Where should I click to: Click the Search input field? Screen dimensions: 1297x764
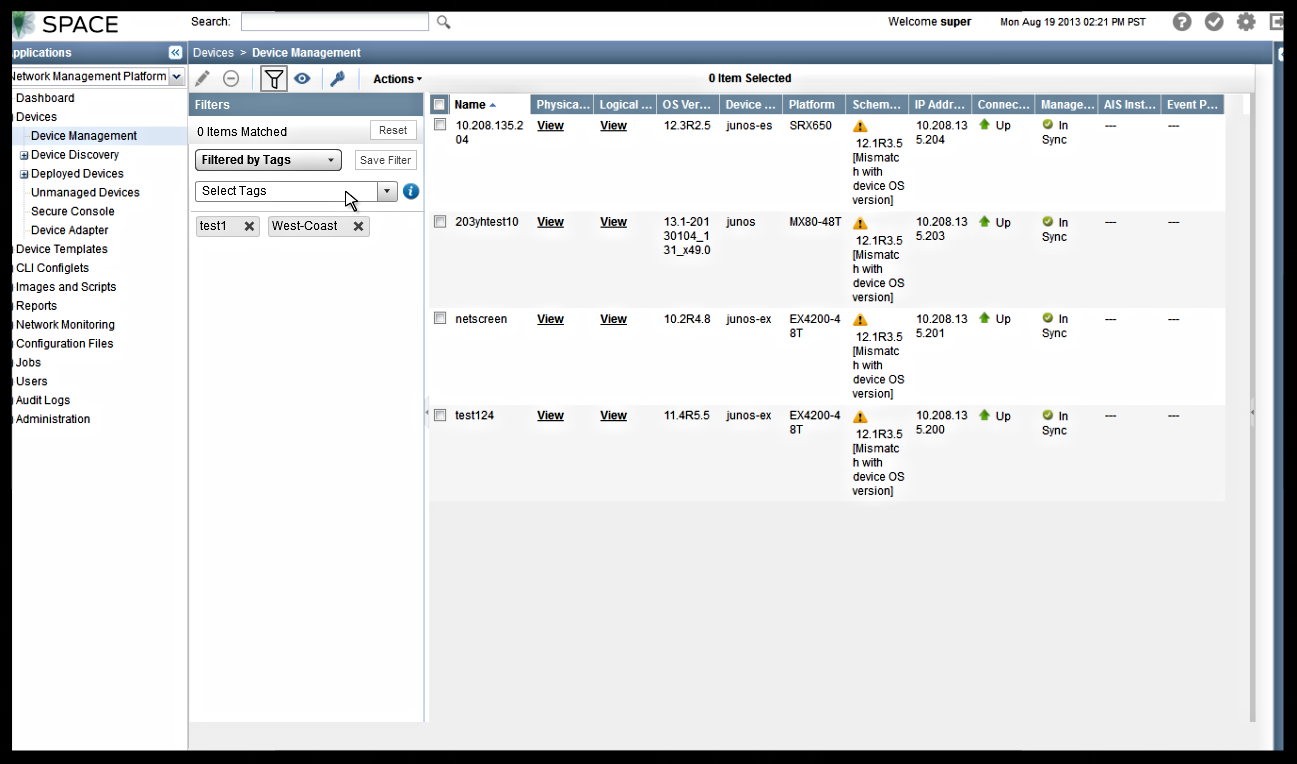coord(335,22)
